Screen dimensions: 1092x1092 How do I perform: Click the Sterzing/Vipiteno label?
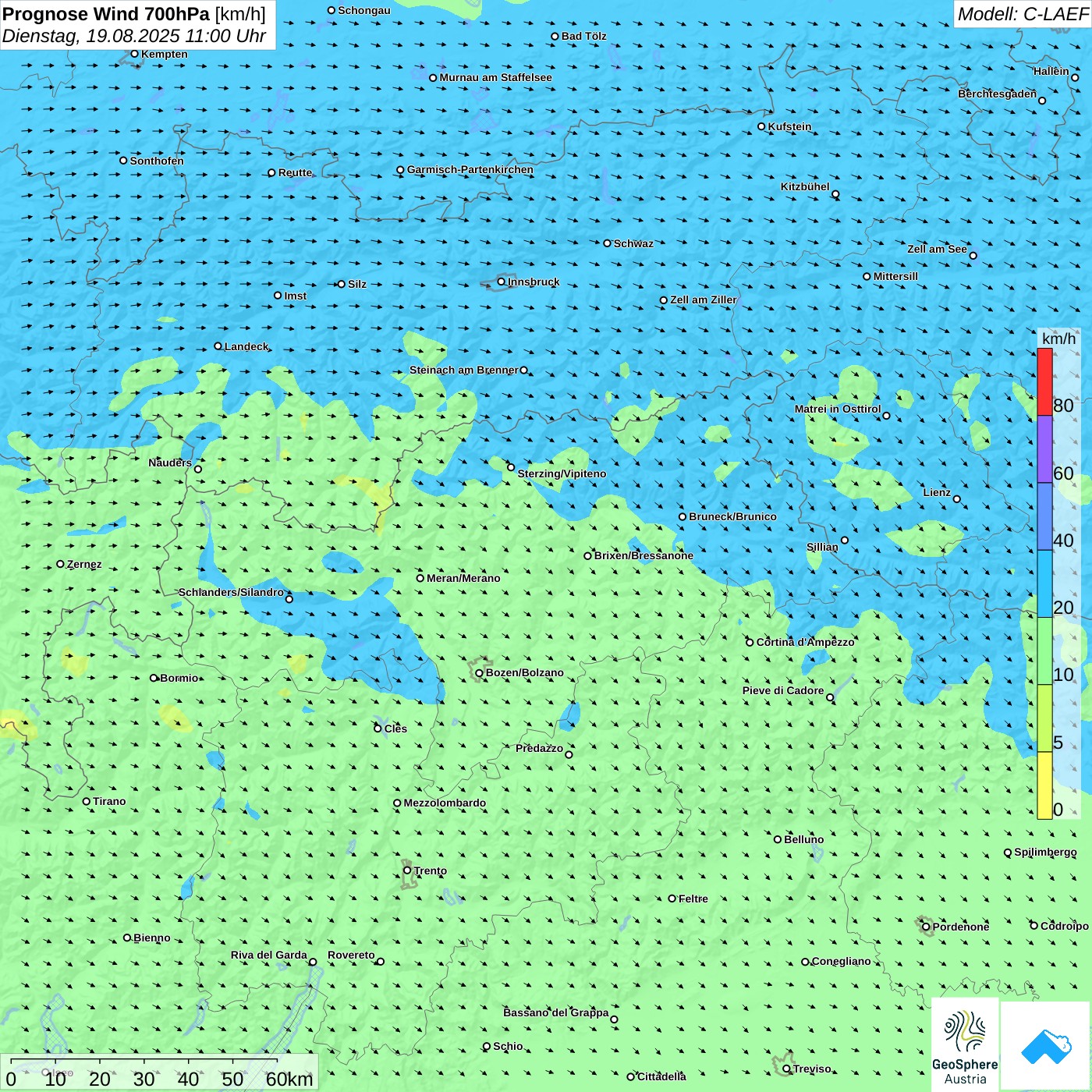coord(562,473)
